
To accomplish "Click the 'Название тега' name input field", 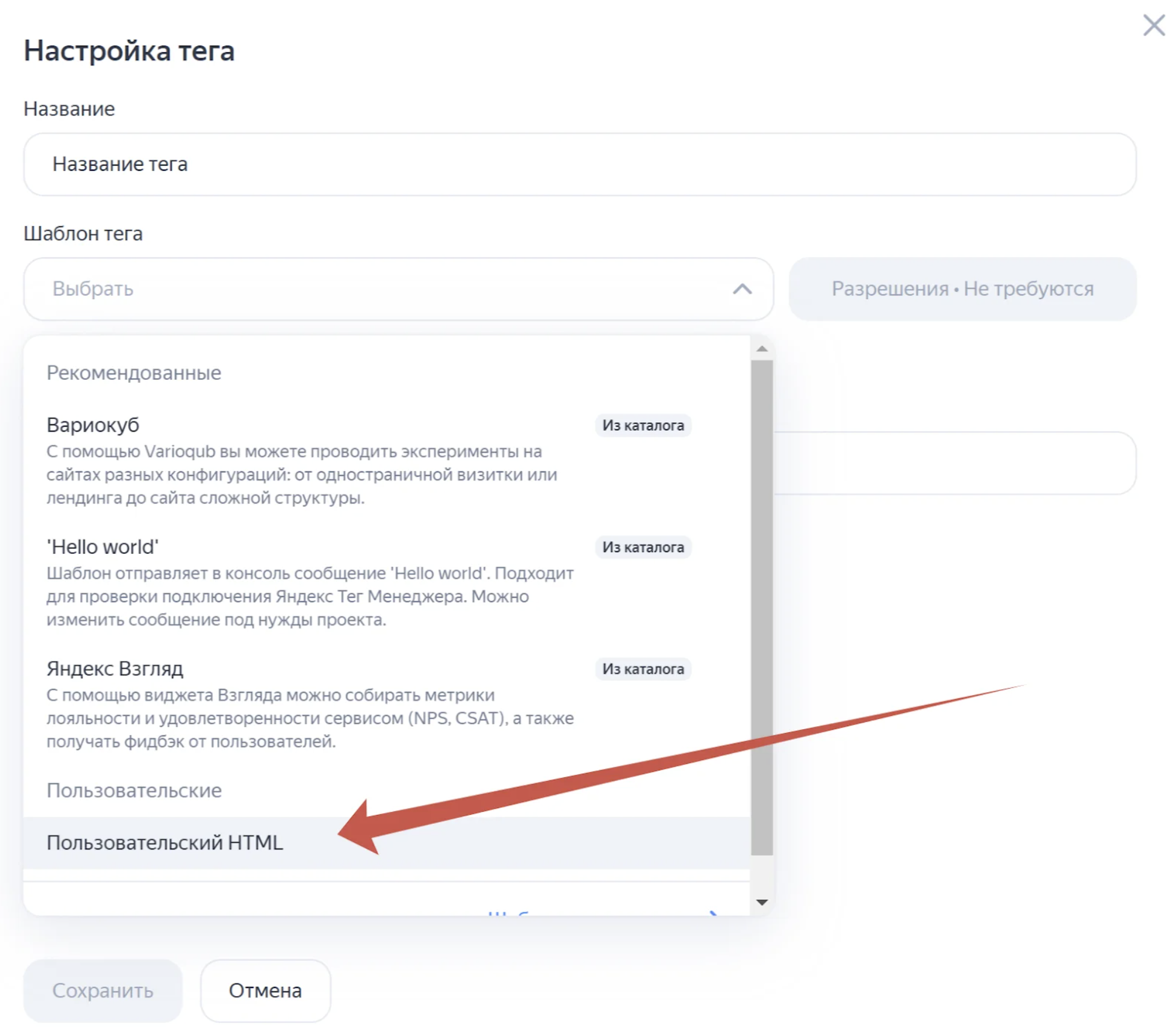I will (580, 164).
